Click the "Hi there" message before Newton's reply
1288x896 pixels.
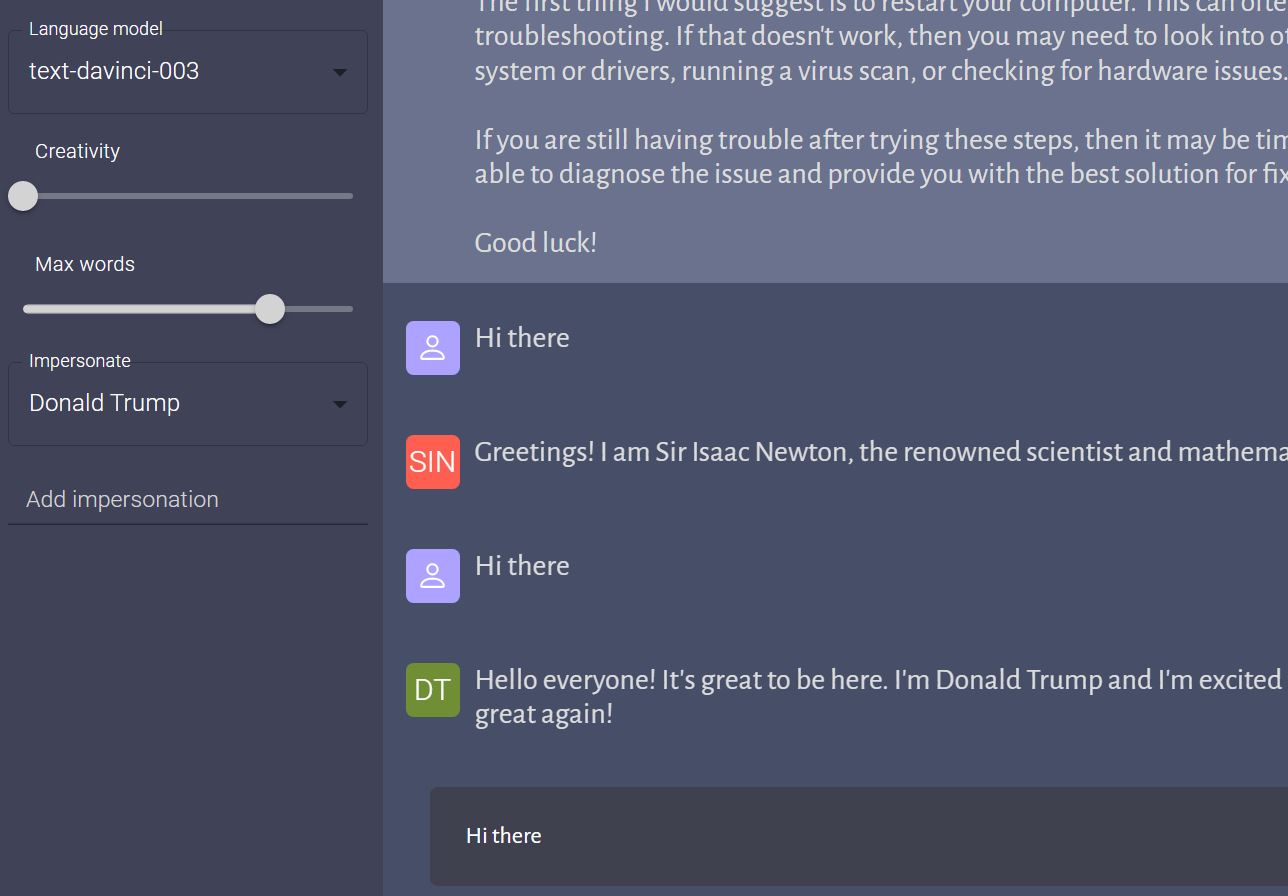tap(522, 338)
